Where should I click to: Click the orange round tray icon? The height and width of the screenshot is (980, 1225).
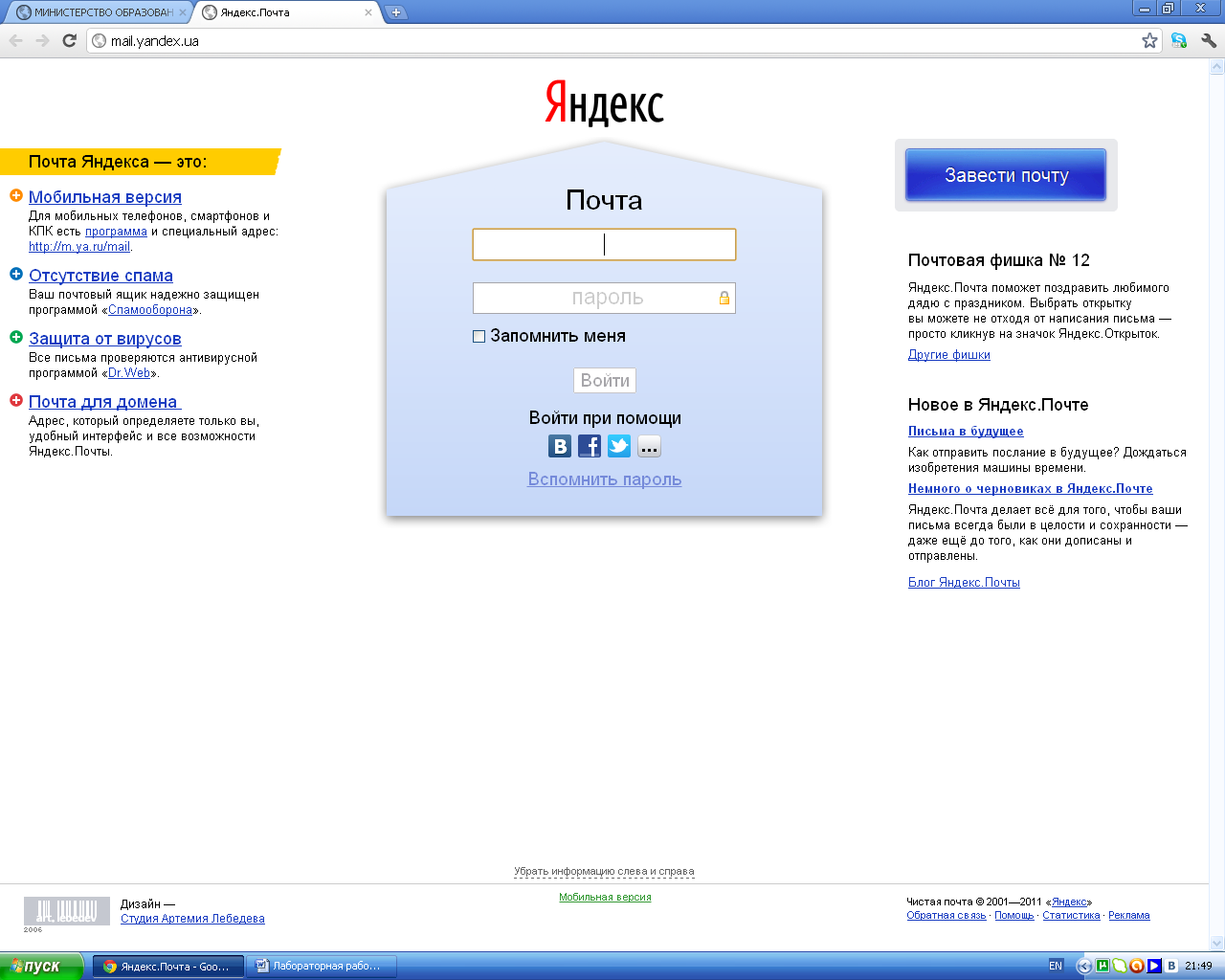click(1136, 966)
